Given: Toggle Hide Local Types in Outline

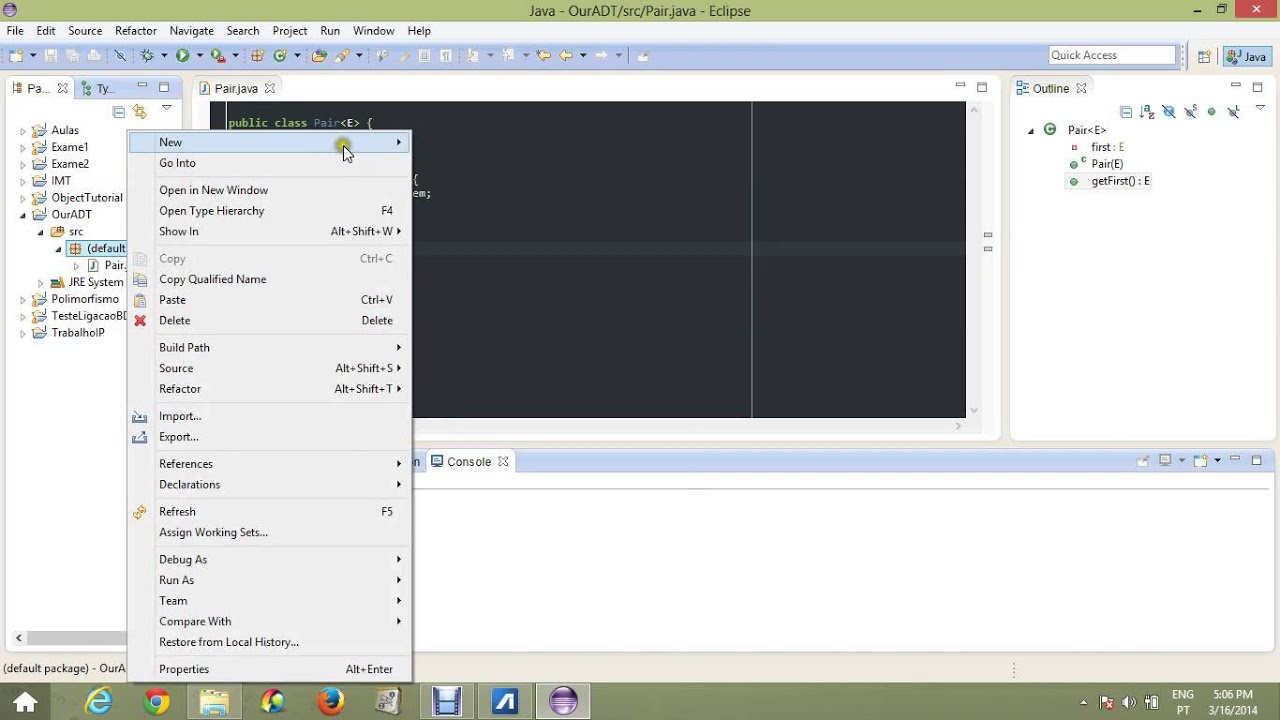Looking at the screenshot, I should tap(1233, 112).
